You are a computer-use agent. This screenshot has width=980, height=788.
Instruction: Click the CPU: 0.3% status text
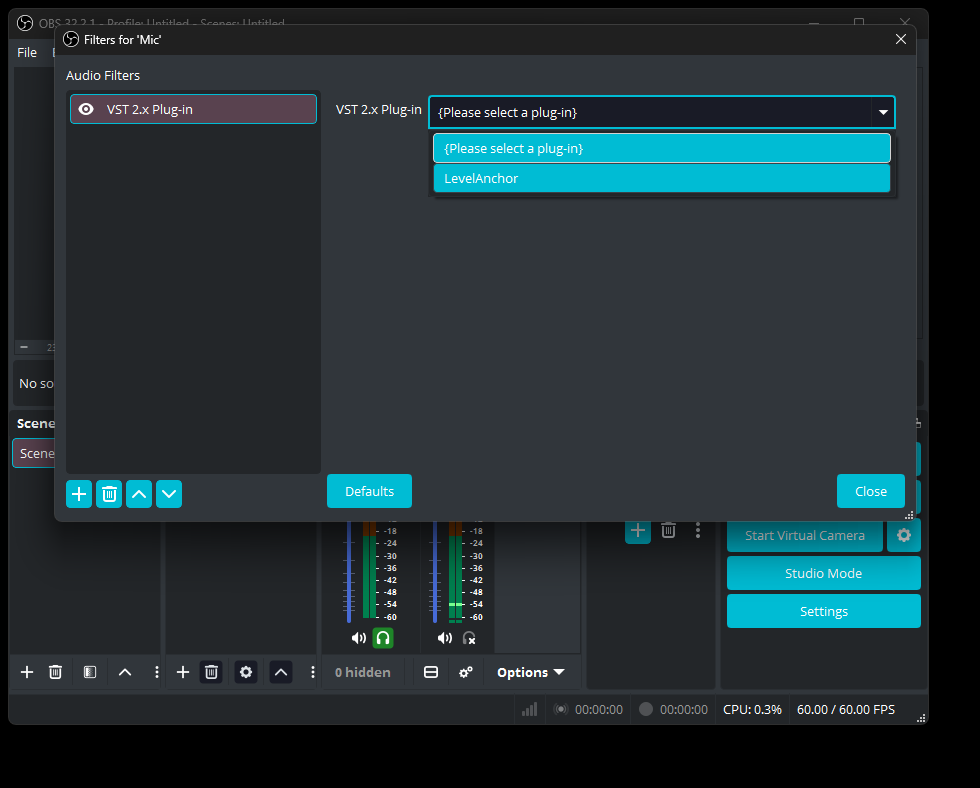pyautogui.click(x=752, y=710)
